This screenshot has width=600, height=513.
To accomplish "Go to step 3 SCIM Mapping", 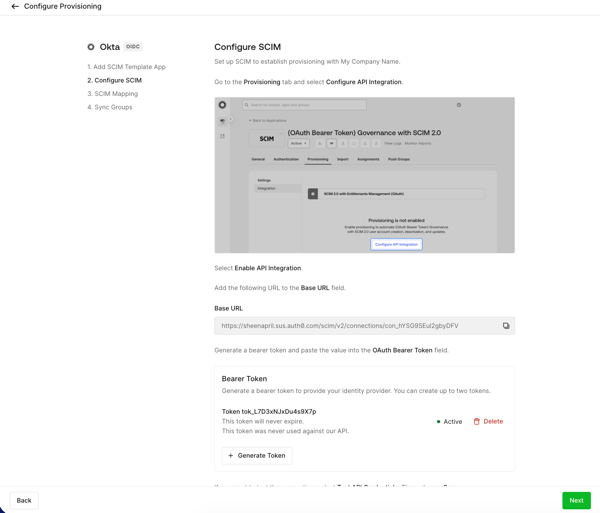I will coord(112,94).
